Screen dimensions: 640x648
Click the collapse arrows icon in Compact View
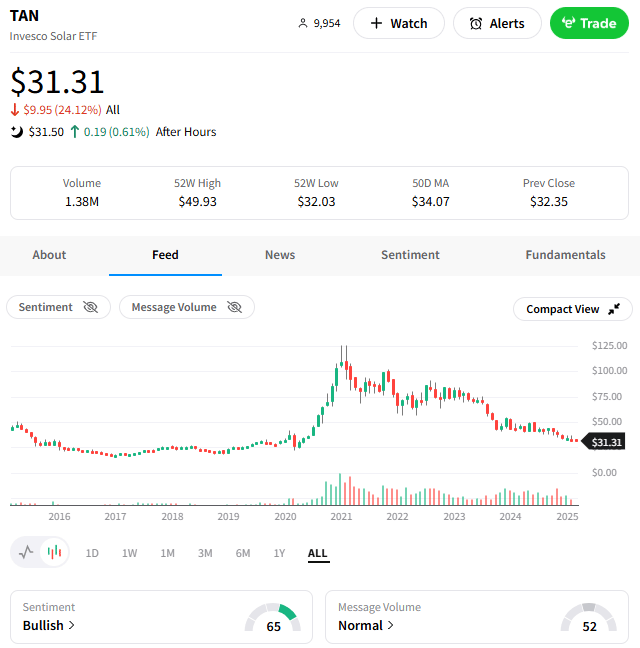pyautogui.click(x=614, y=309)
